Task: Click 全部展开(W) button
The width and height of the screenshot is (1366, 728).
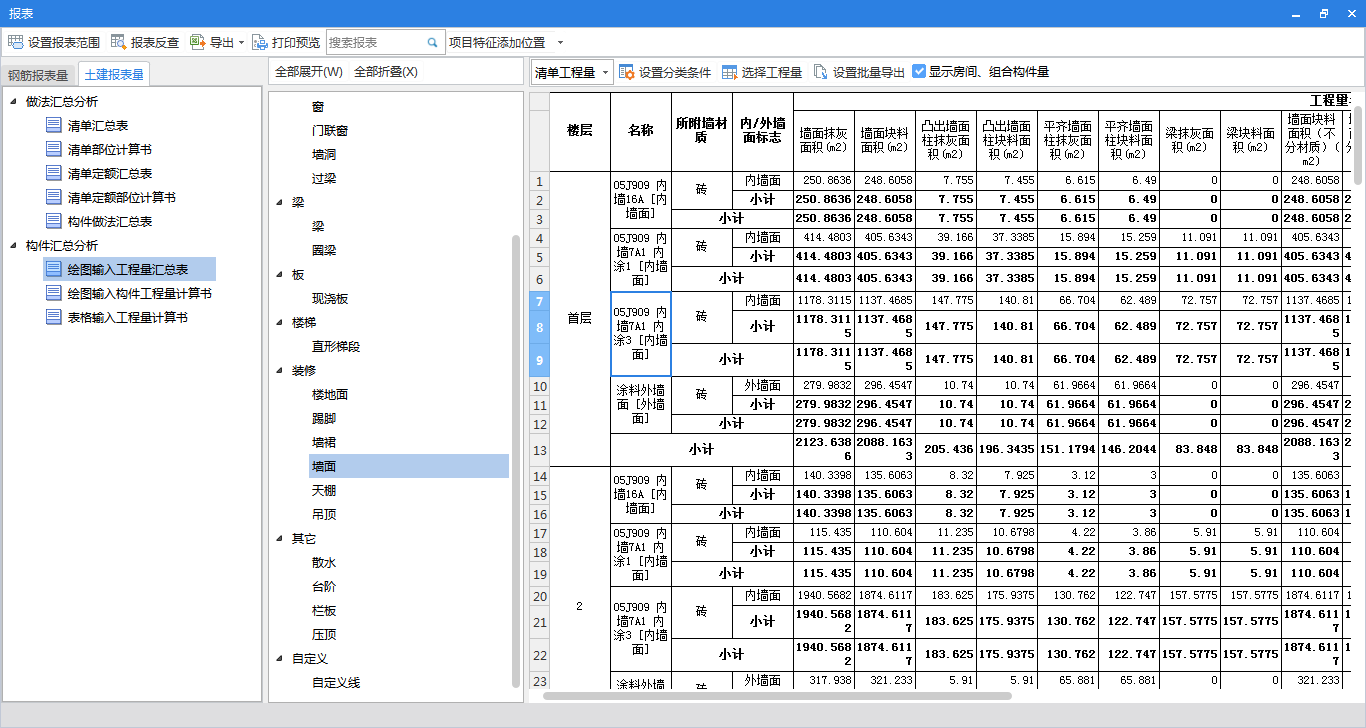Action: [309, 72]
